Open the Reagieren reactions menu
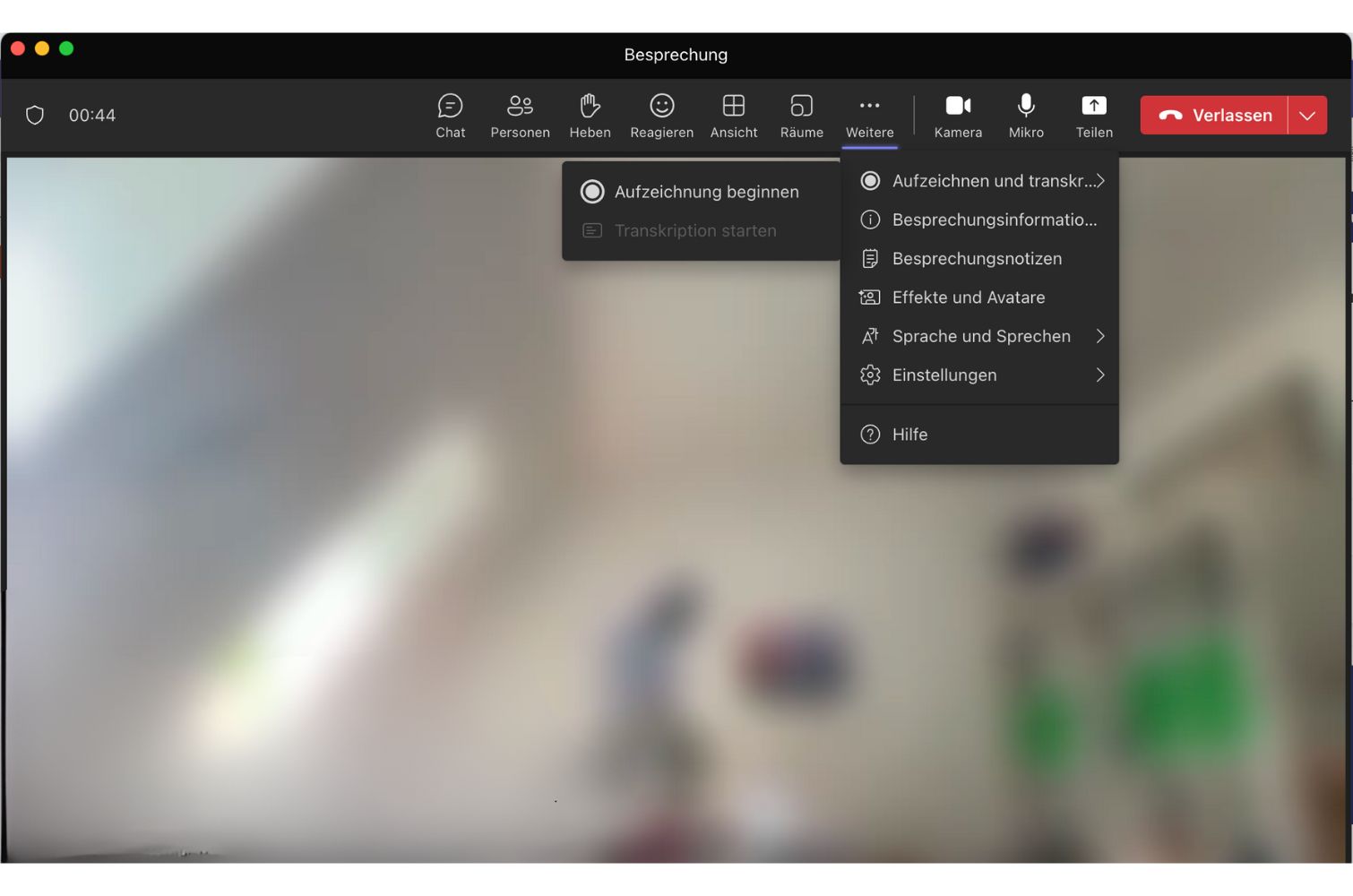The height and width of the screenshot is (896, 1353). pos(661,115)
